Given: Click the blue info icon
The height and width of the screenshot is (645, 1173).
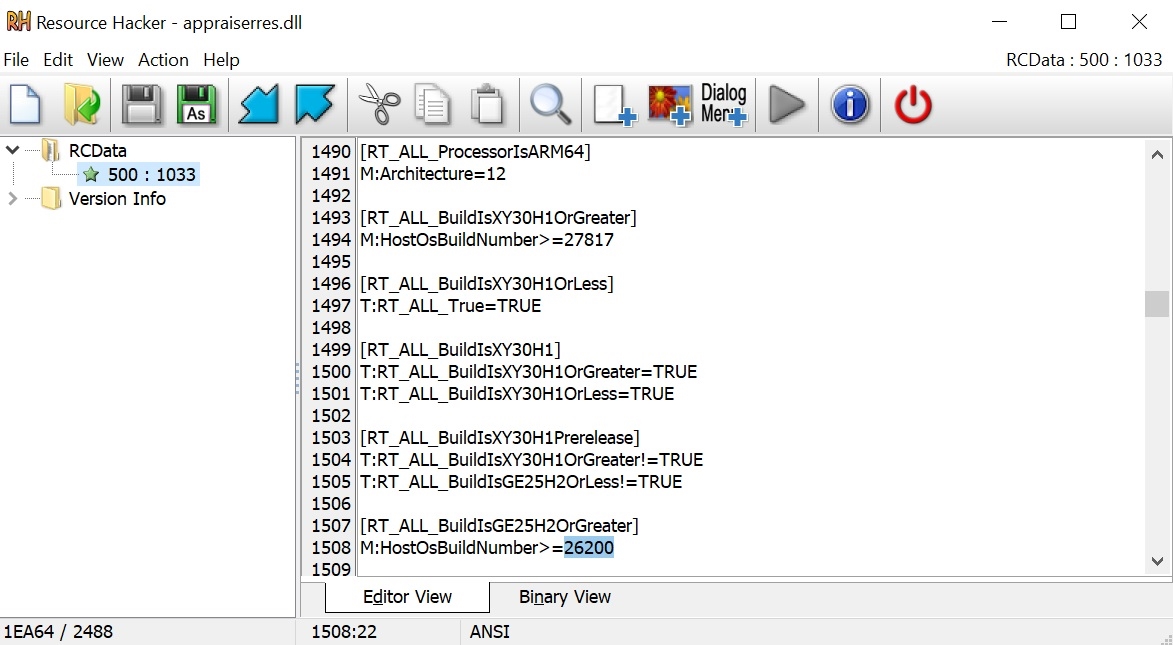Looking at the screenshot, I should (x=850, y=105).
